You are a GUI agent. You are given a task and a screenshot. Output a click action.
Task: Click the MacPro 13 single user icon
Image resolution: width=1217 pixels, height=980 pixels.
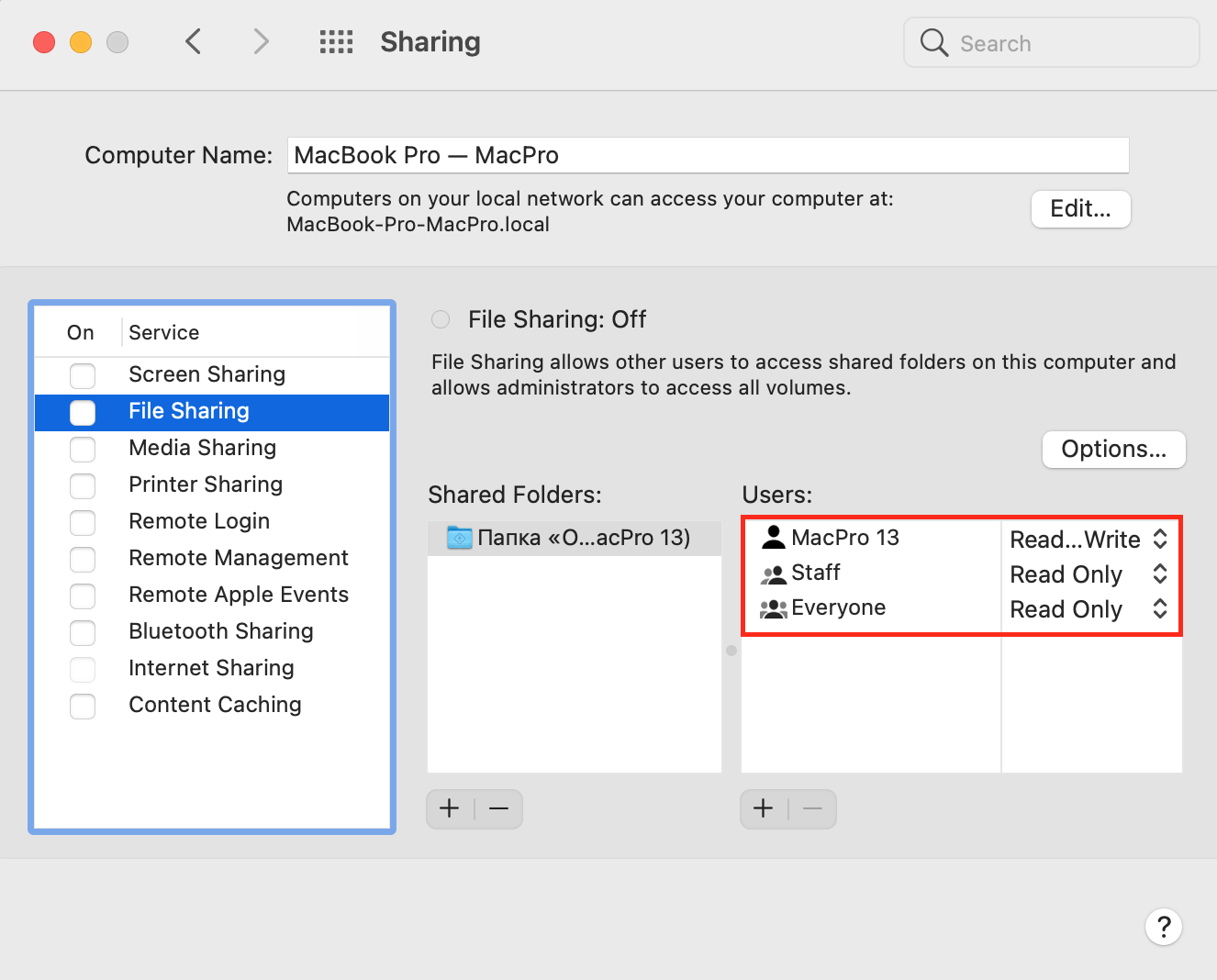click(x=774, y=538)
